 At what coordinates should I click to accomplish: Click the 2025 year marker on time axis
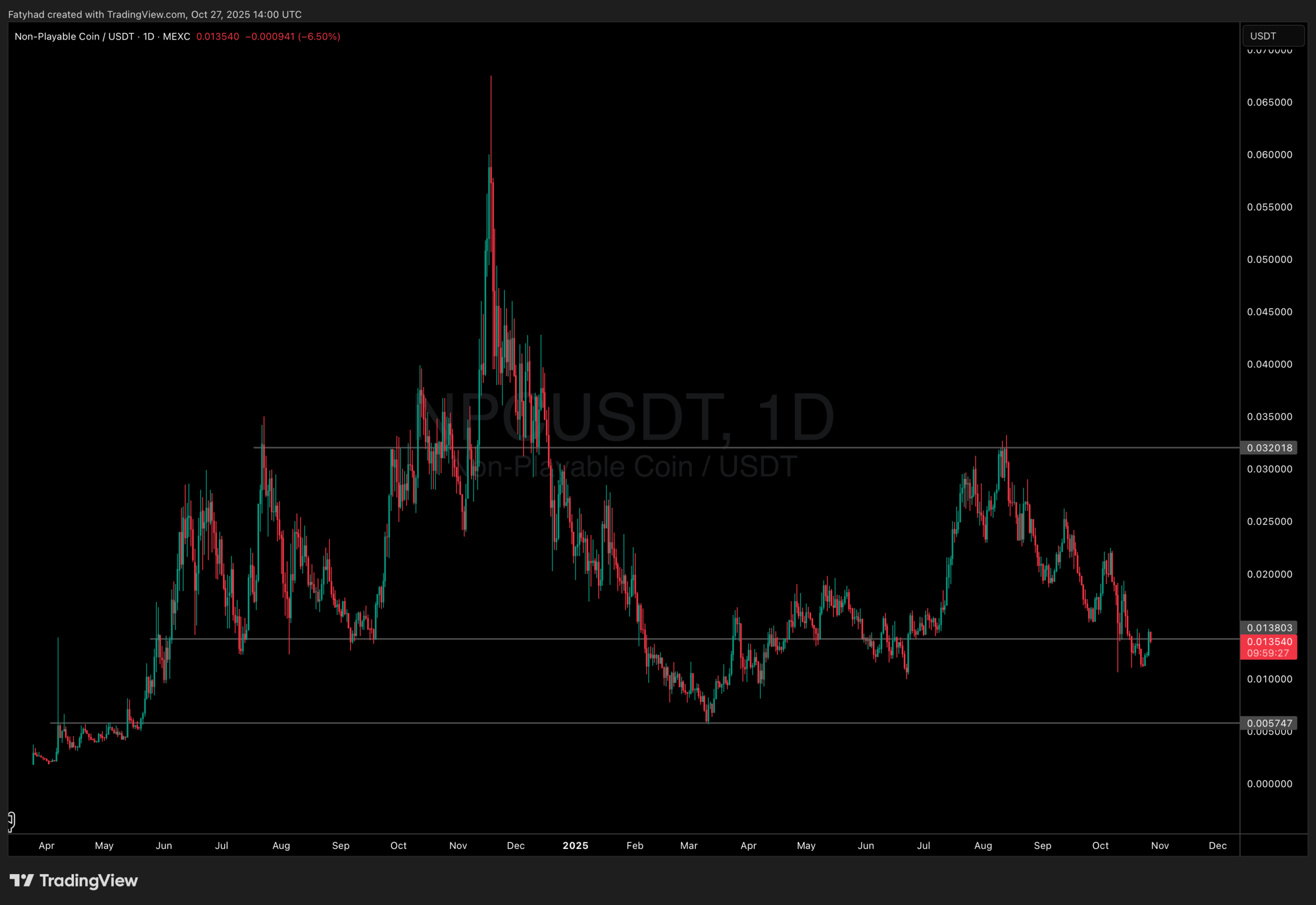(x=575, y=845)
